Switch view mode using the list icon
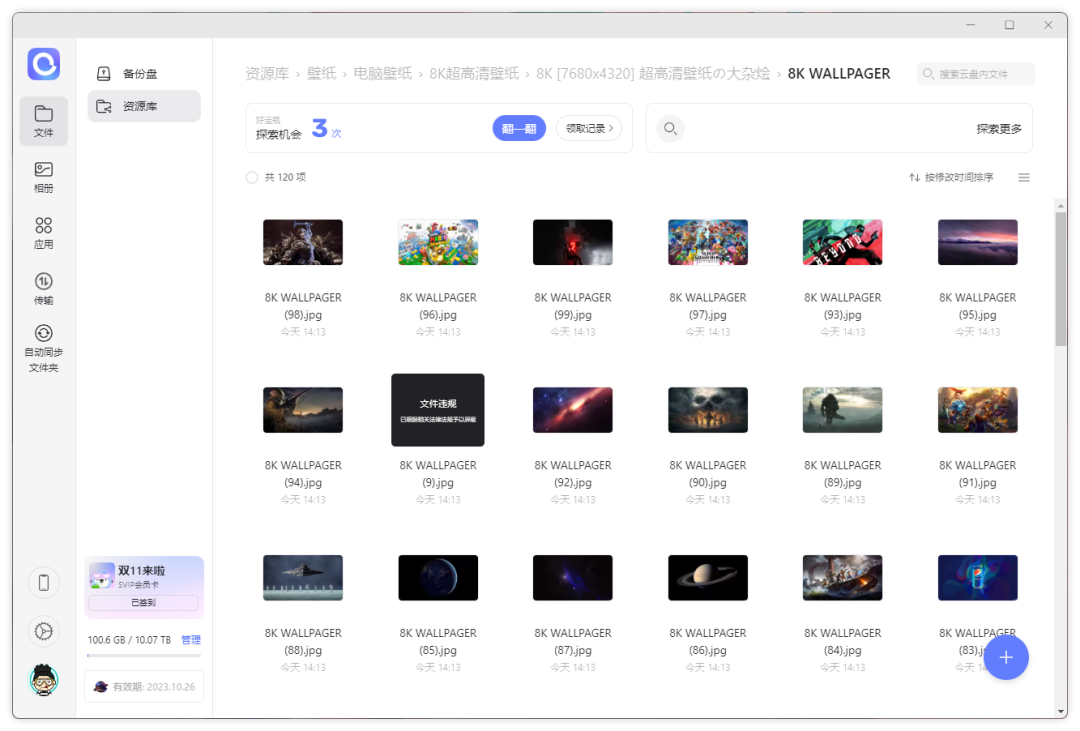The image size is (1080, 731). [x=1024, y=177]
